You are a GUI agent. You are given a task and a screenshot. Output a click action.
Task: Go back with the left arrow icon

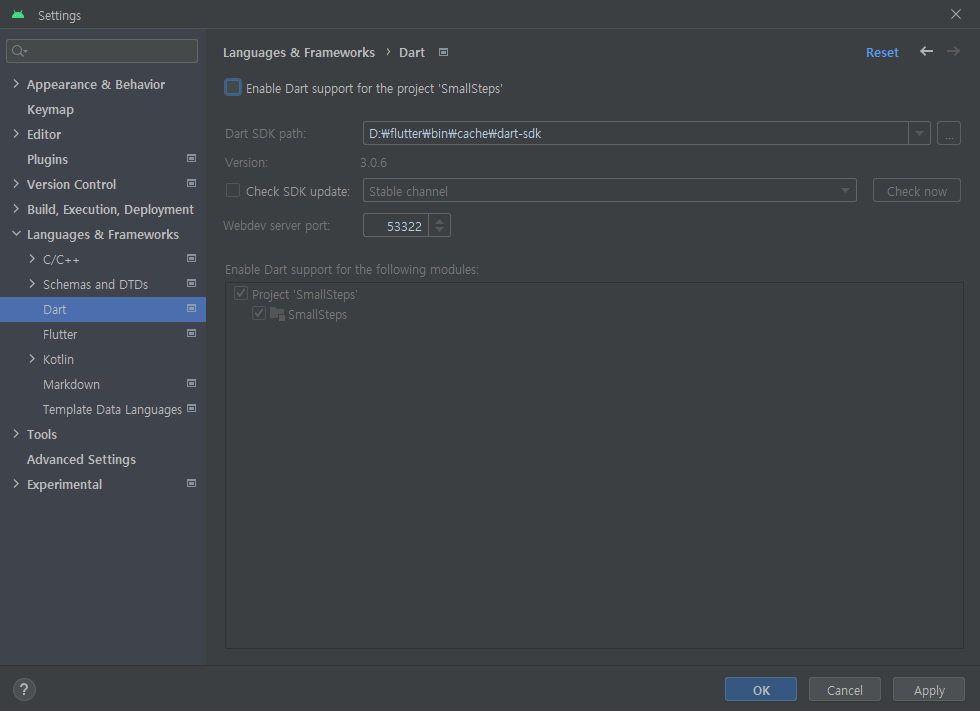(x=926, y=51)
